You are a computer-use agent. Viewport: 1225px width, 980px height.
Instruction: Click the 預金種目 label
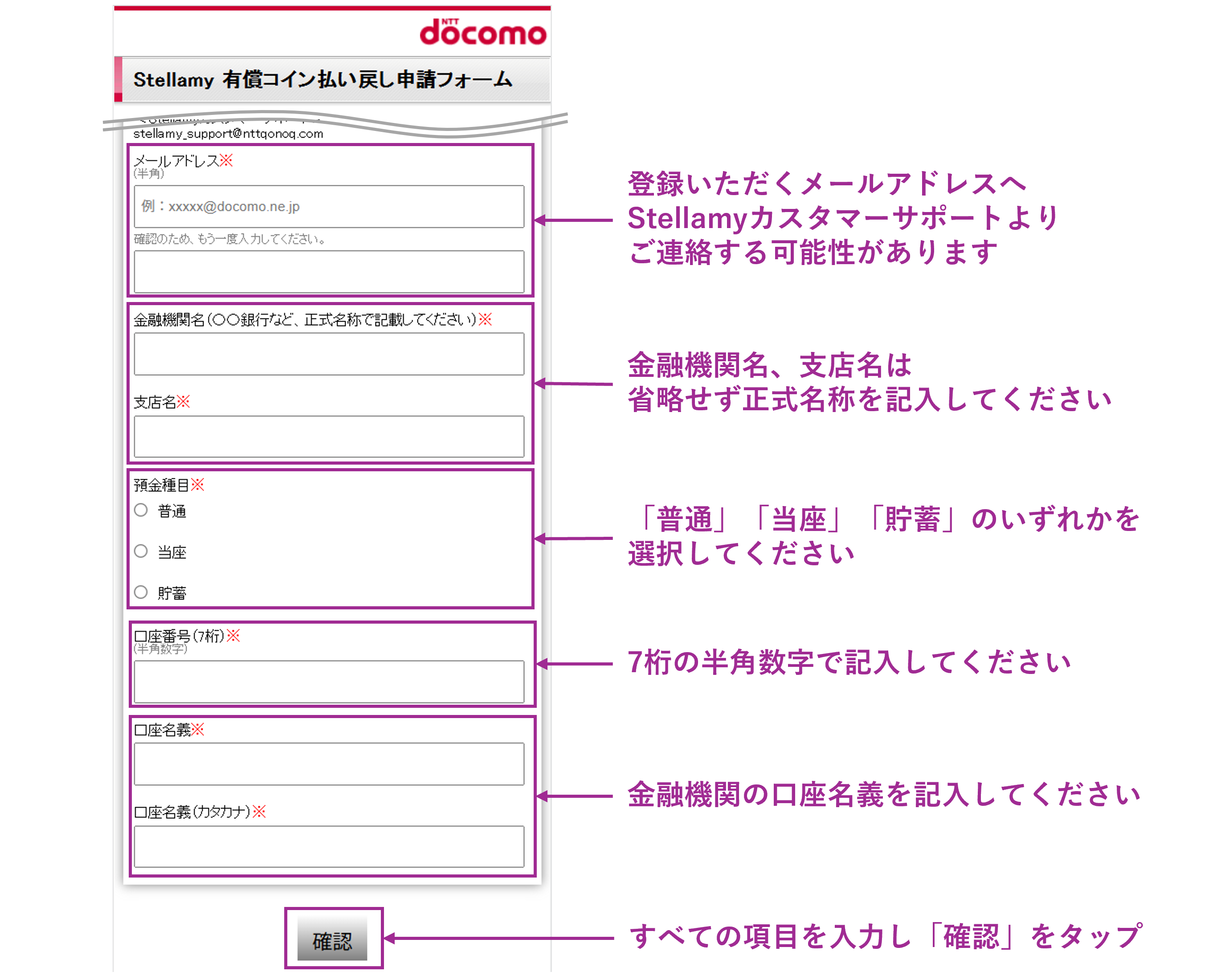pos(161,485)
